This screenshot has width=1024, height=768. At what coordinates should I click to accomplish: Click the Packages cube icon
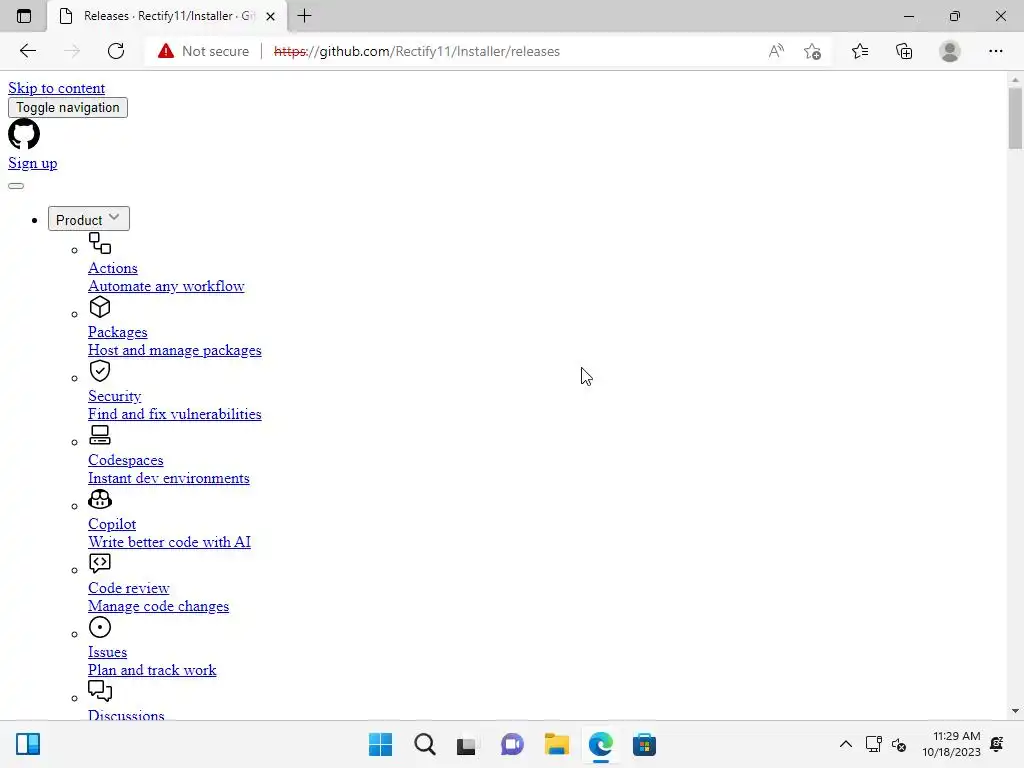pos(100,307)
